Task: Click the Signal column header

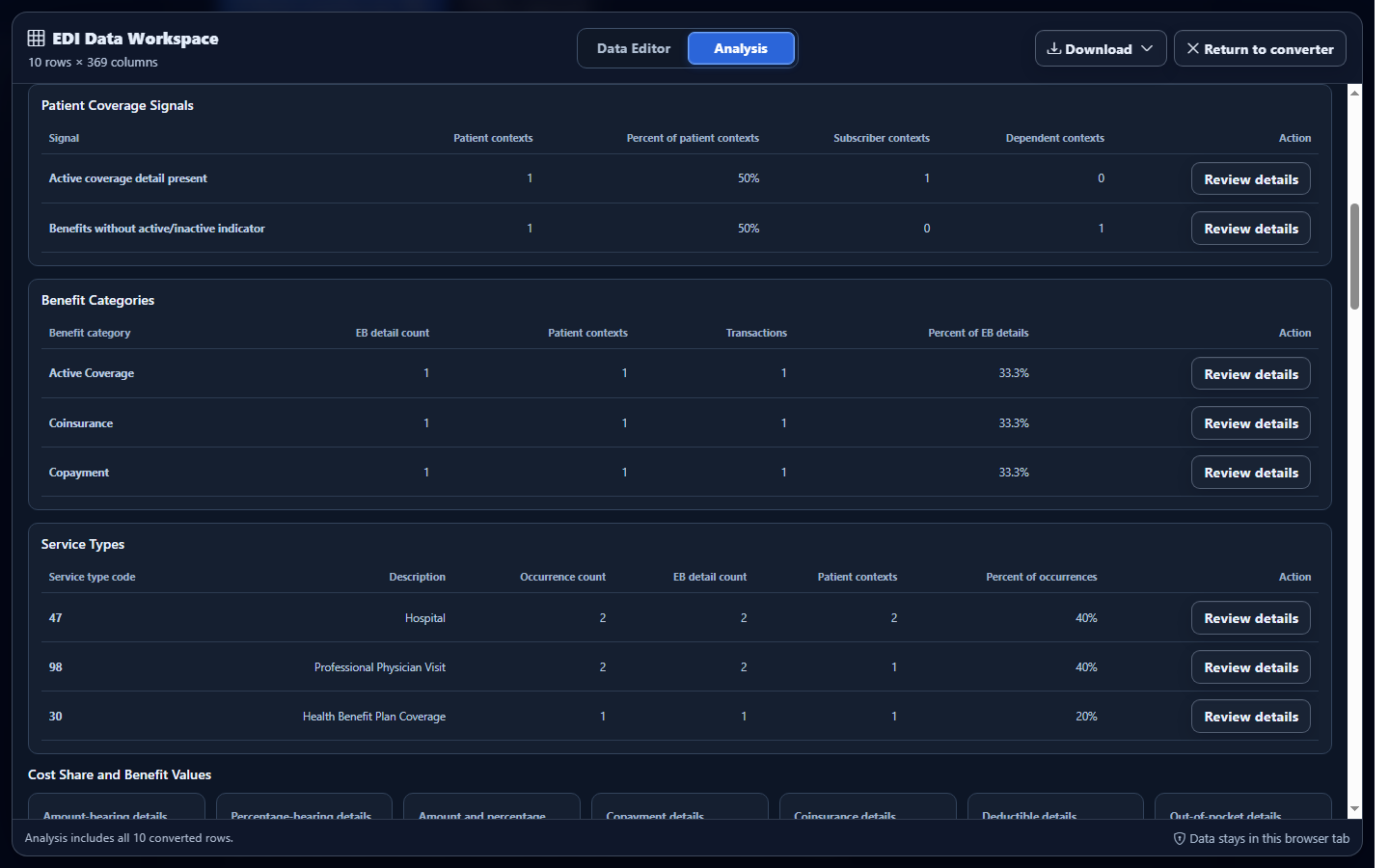Action: pyautogui.click(x=64, y=138)
